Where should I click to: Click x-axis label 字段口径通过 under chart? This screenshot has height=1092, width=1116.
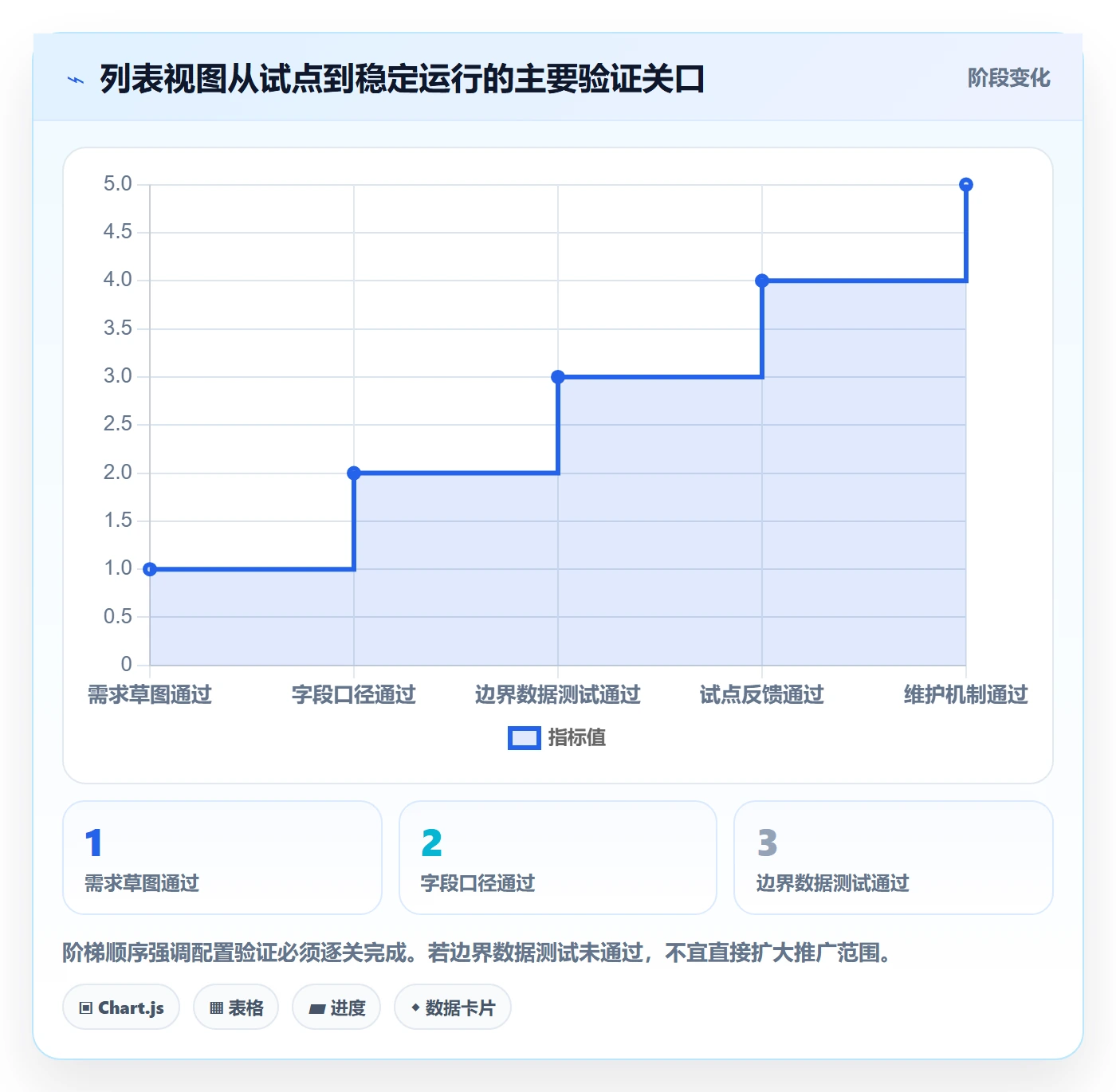(x=354, y=695)
